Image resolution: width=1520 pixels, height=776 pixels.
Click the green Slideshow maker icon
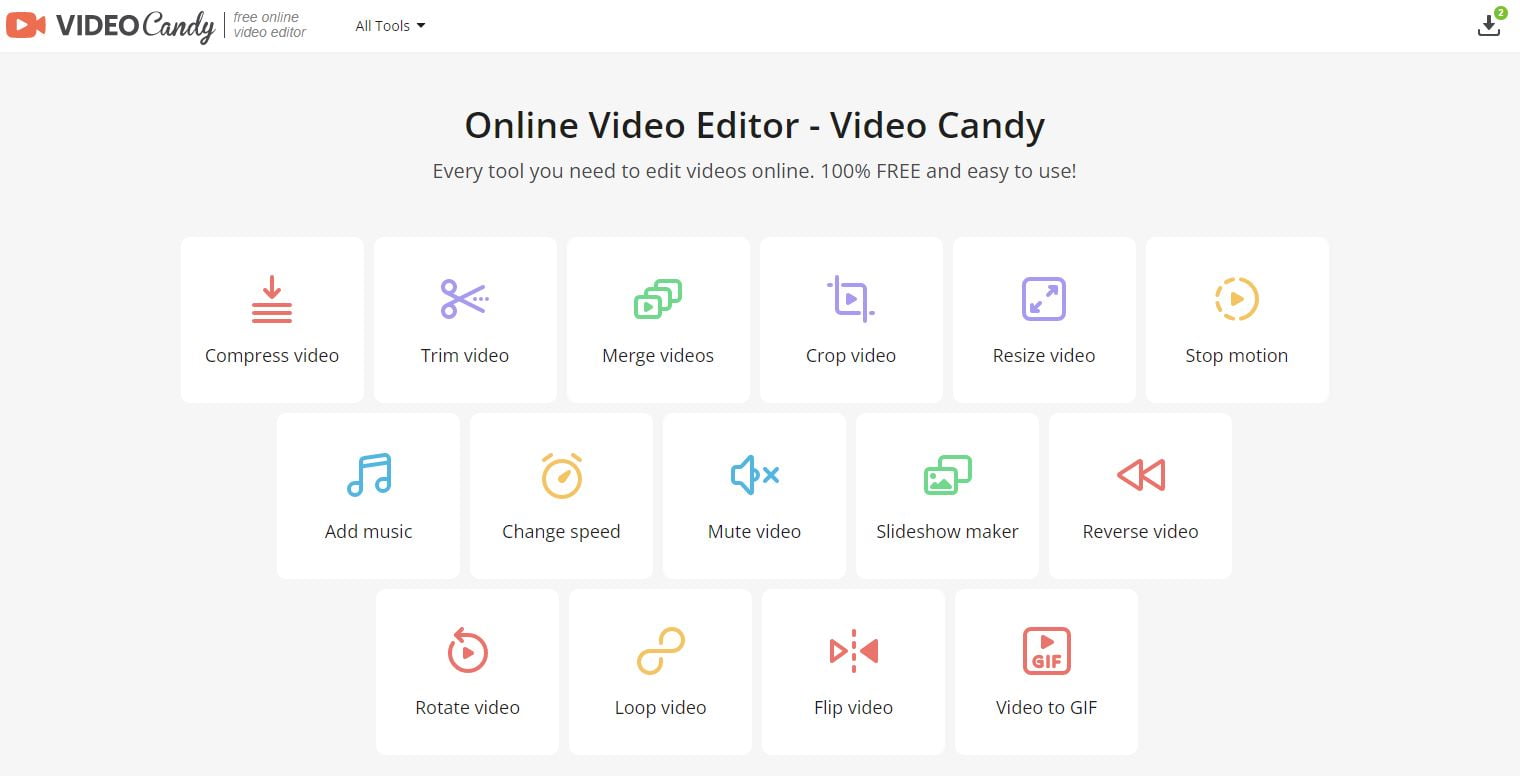pos(948,475)
